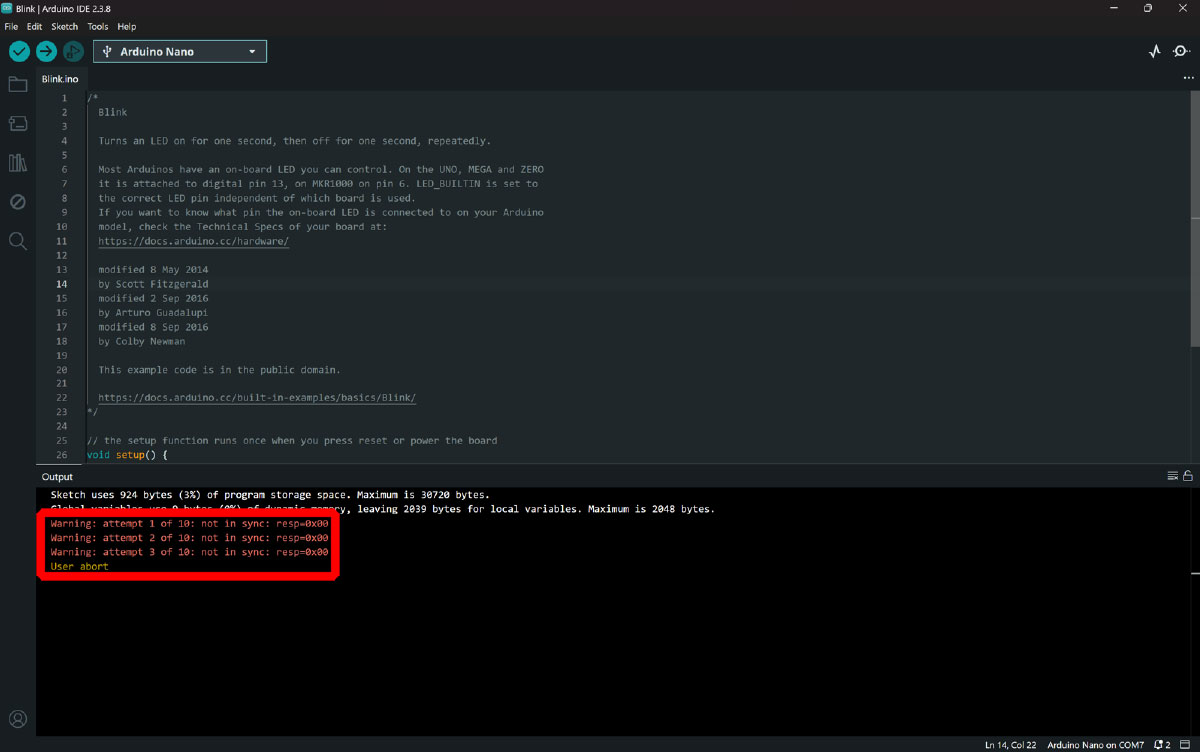
Task: Click the setup function comment on line 25
Action: [x=292, y=440]
